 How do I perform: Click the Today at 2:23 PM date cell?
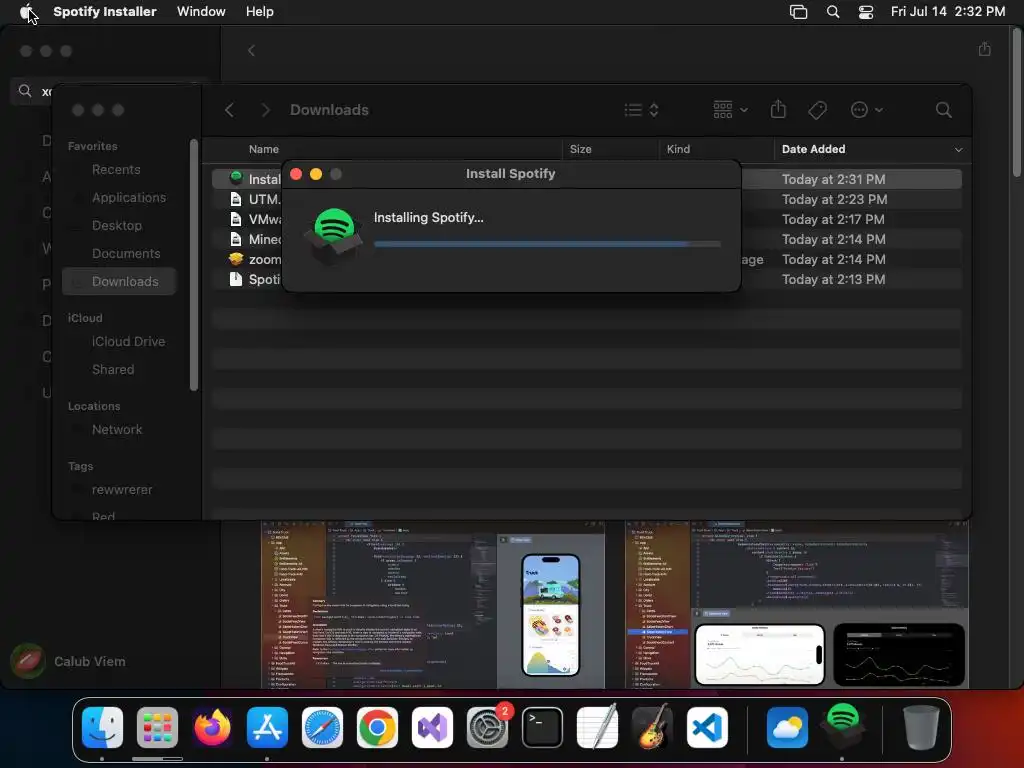coord(834,199)
